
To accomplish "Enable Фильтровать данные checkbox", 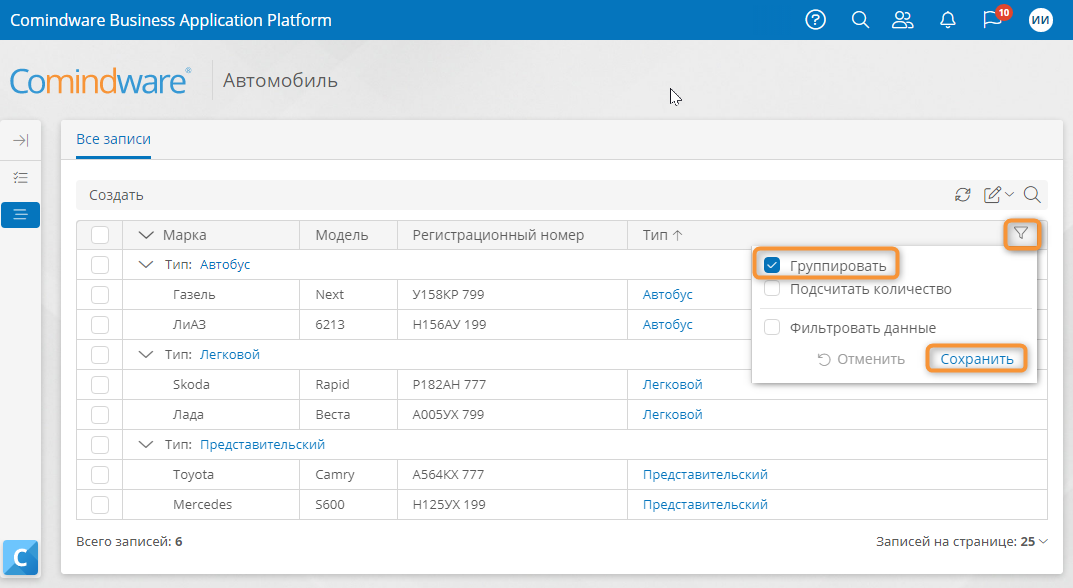I will click(772, 328).
